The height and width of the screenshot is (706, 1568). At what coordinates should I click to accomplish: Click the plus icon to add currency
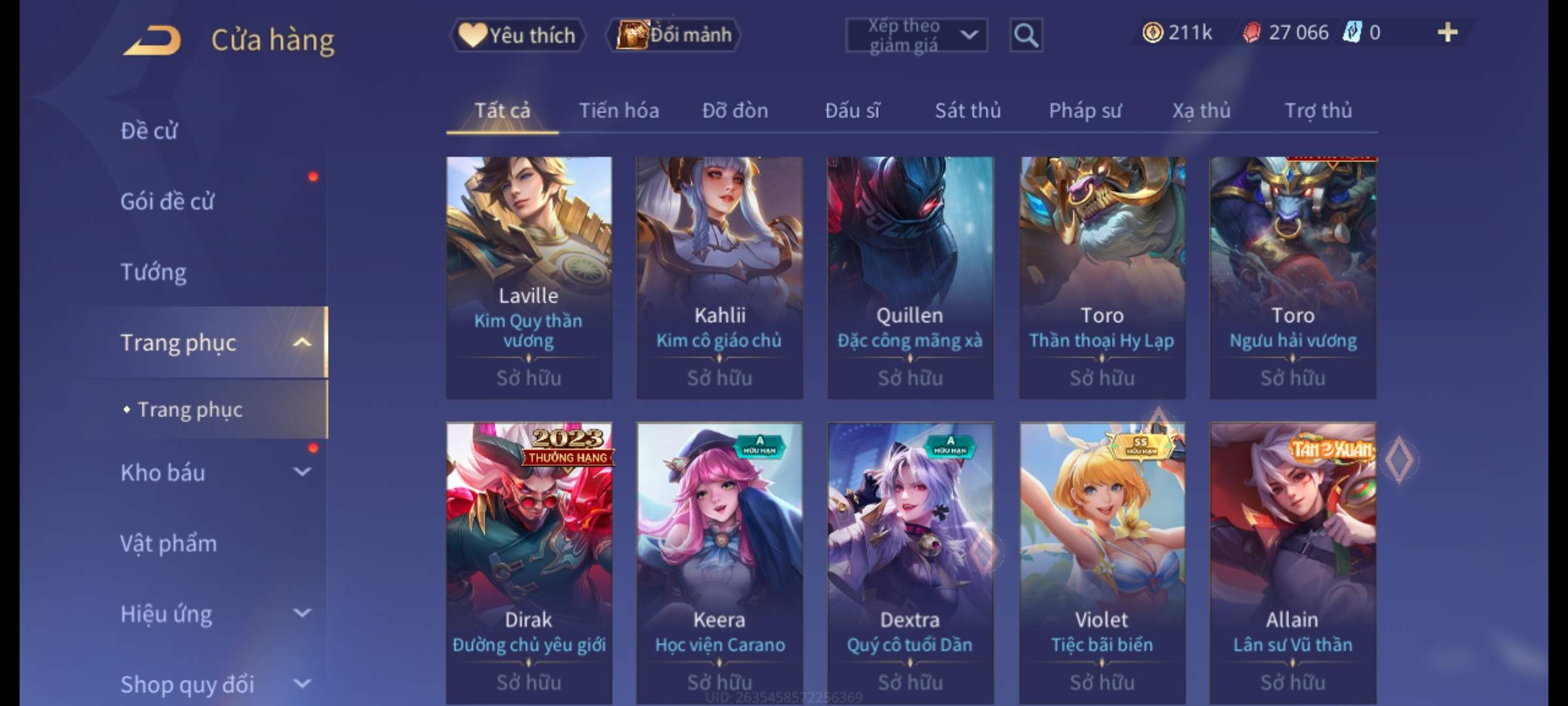1447,32
